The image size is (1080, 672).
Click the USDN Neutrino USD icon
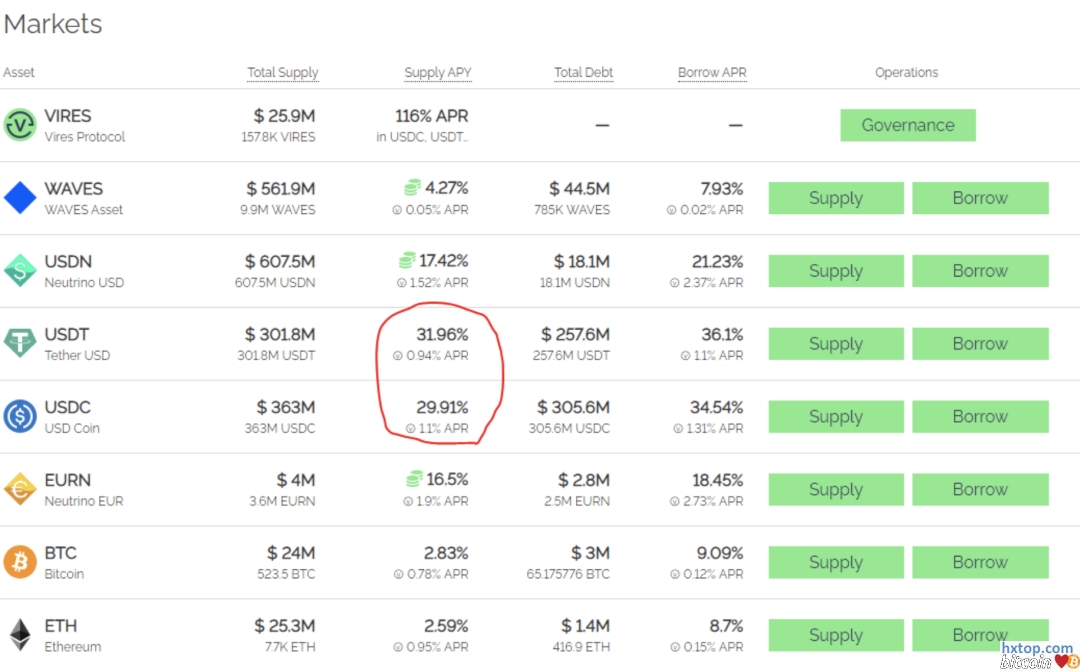click(20, 271)
